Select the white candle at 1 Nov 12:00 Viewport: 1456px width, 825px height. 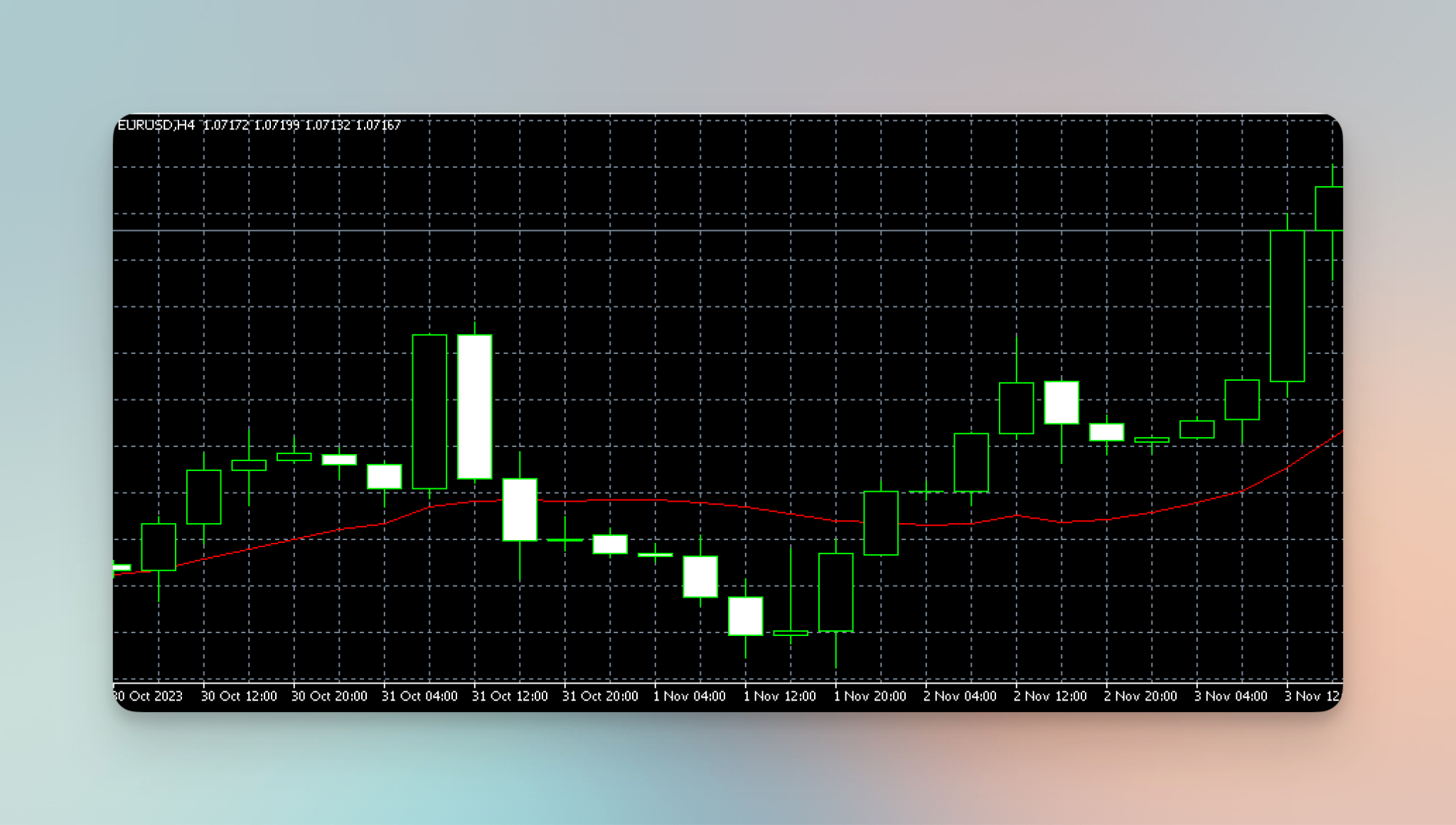pyautogui.click(x=746, y=616)
